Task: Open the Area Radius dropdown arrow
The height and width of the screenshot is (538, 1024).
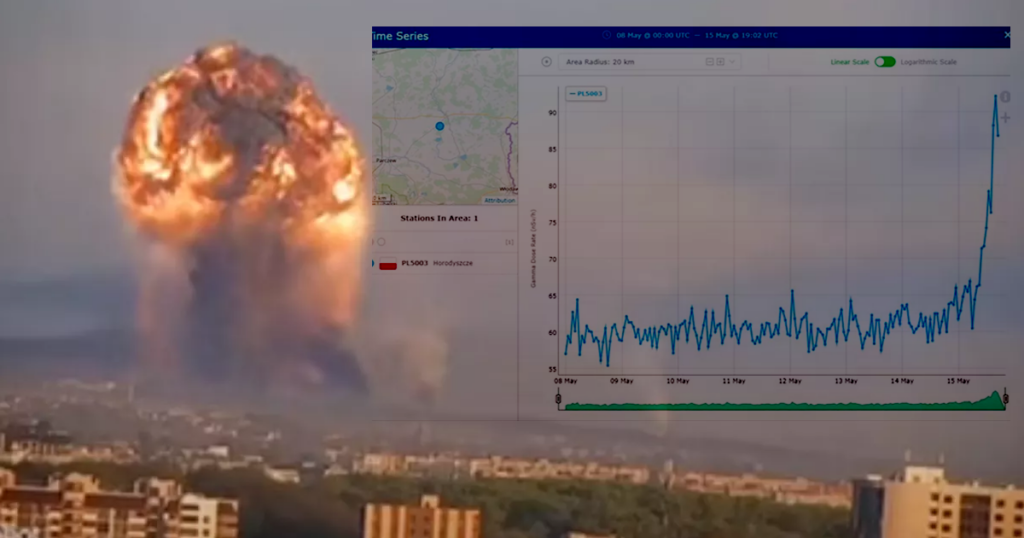Action: (x=732, y=62)
